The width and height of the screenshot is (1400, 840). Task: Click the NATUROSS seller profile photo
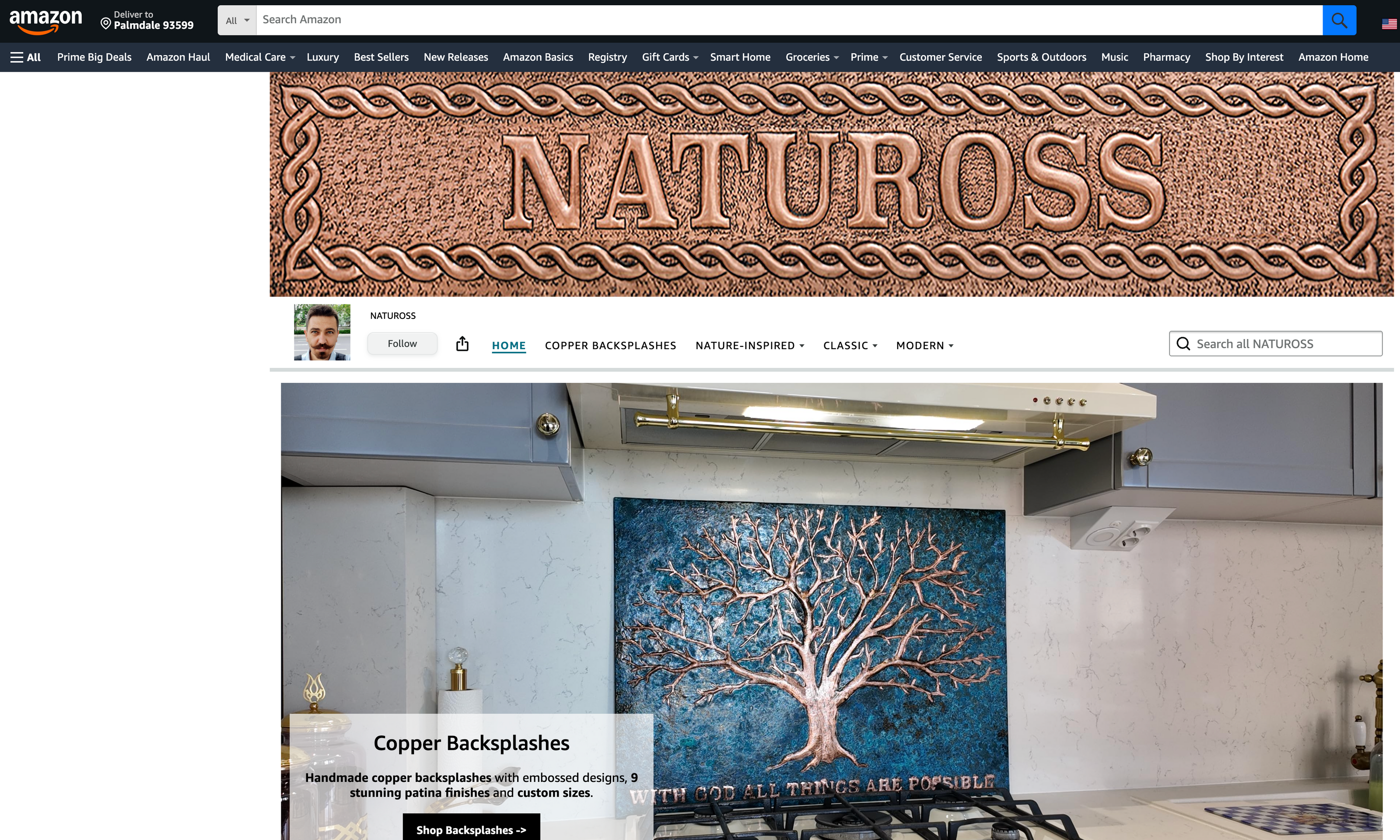point(322,332)
